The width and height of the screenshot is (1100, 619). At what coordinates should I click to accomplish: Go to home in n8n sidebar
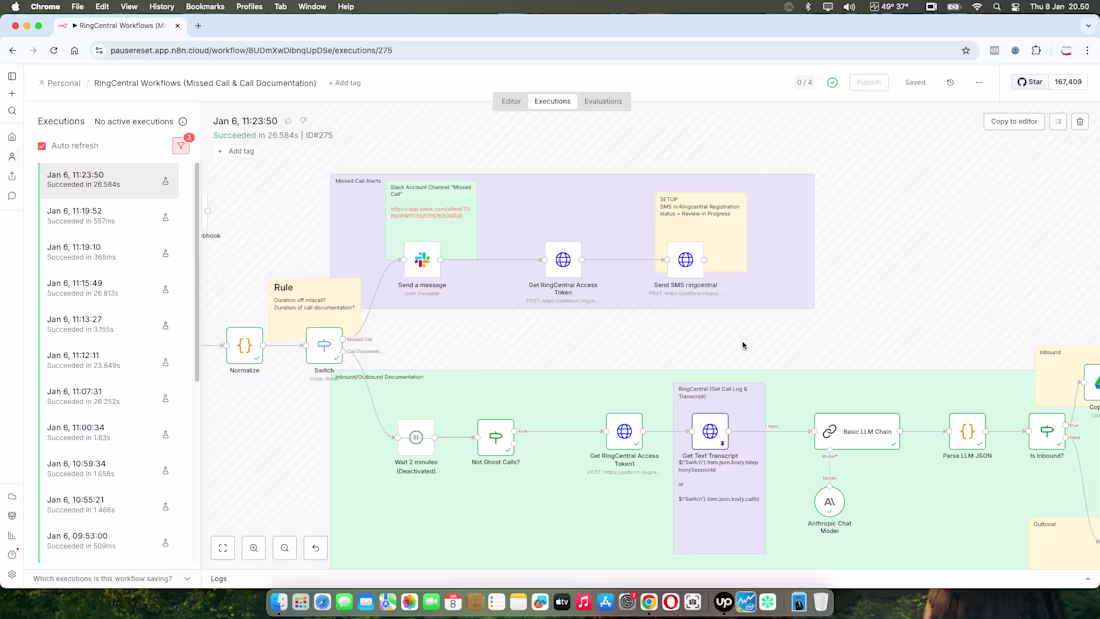(x=12, y=137)
